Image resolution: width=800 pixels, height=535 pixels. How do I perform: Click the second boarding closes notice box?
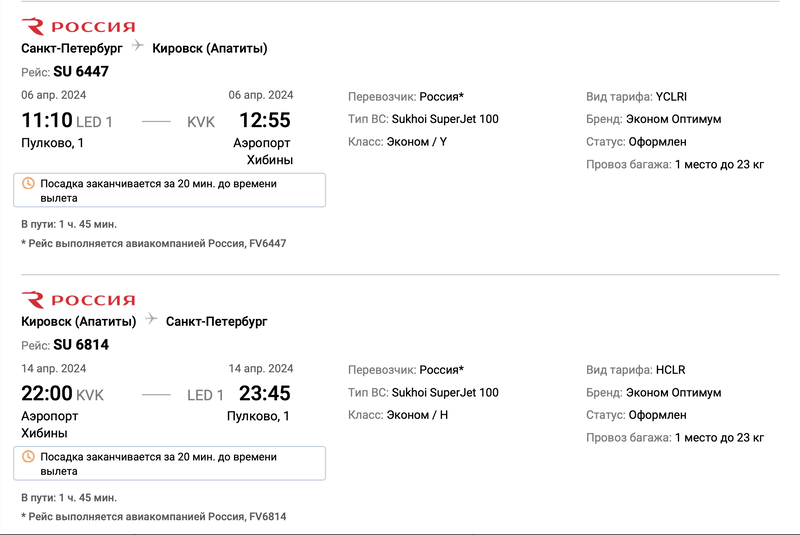click(x=169, y=464)
